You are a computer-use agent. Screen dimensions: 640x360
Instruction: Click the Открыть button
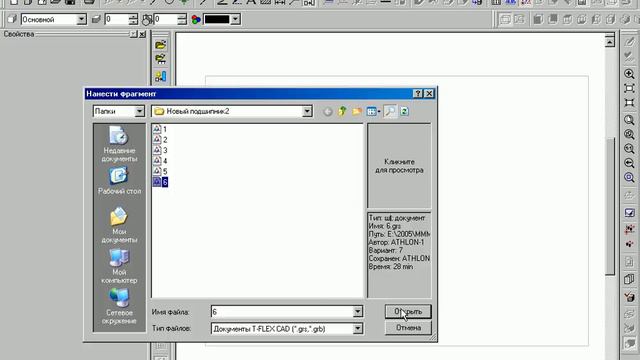(x=408, y=311)
